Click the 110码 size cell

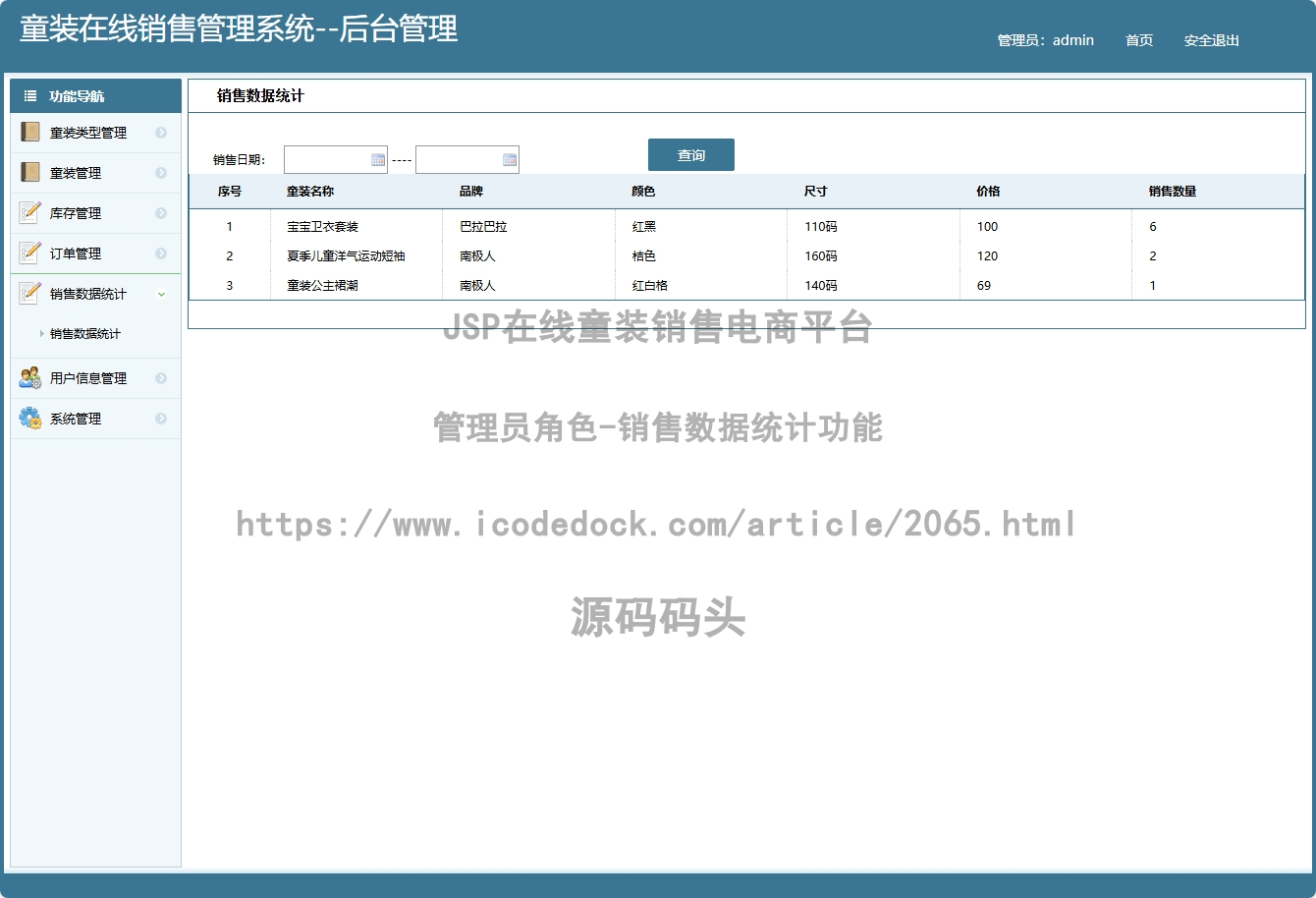[x=821, y=227]
